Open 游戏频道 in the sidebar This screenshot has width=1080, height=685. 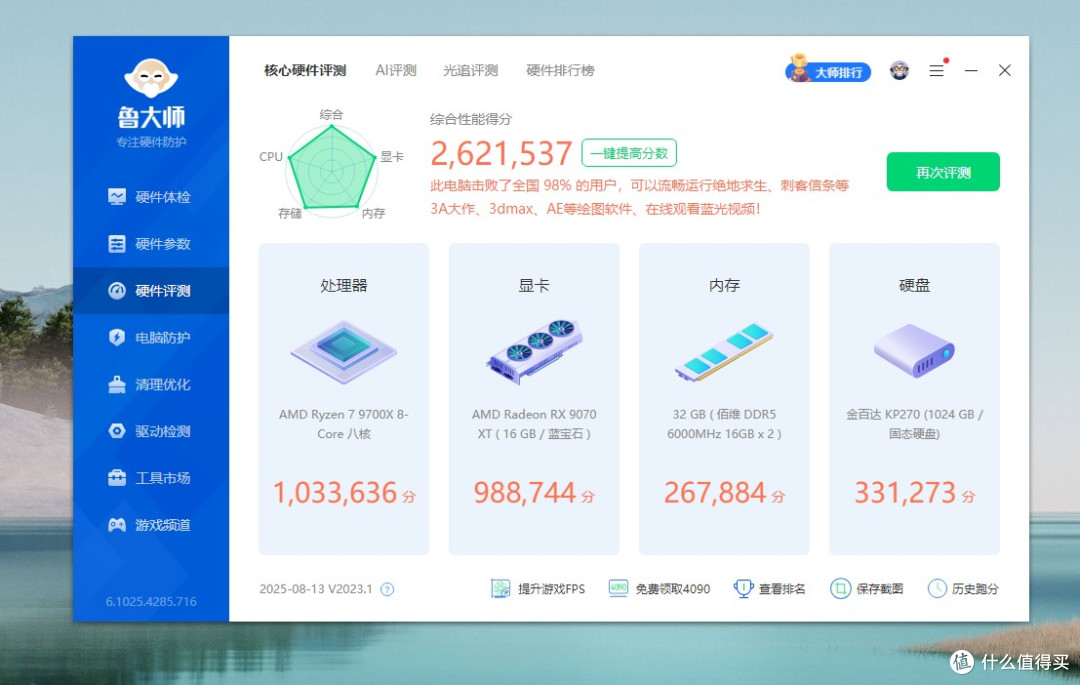(x=151, y=525)
